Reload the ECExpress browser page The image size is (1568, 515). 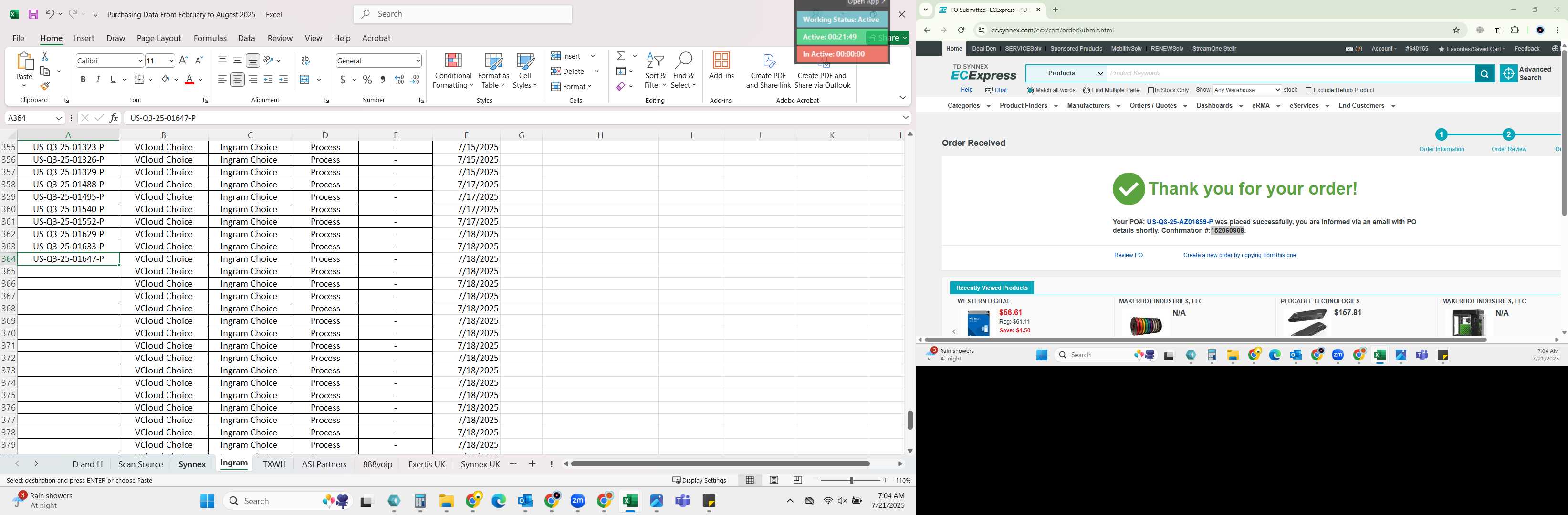(961, 30)
